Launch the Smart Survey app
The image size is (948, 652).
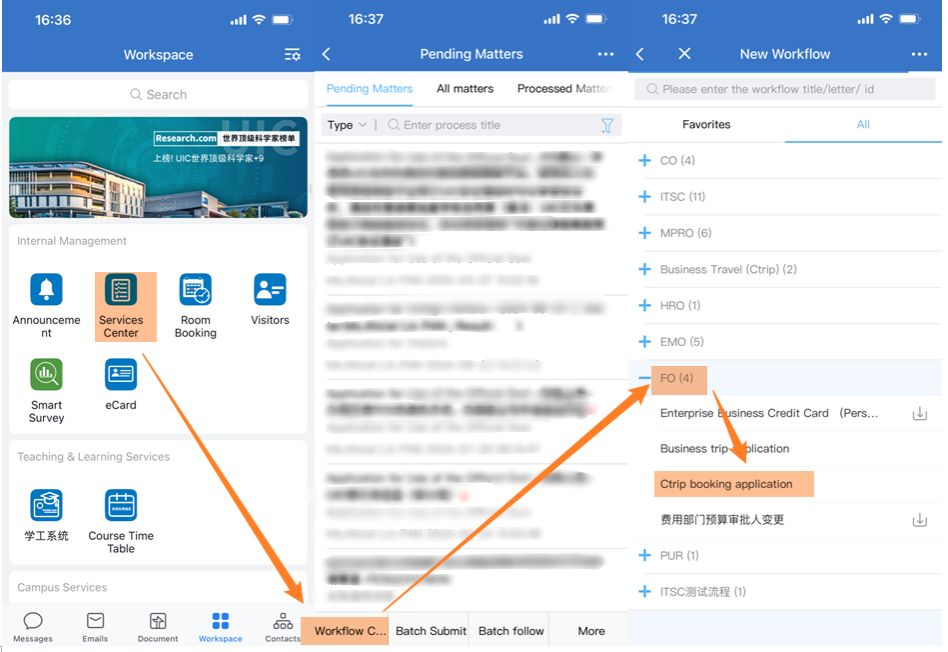pos(46,375)
